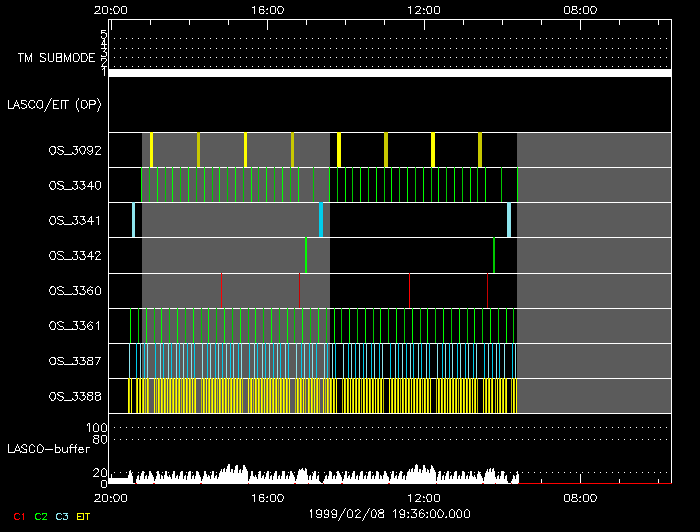
Task: Click the OS_3387 row label
Action: (75, 361)
